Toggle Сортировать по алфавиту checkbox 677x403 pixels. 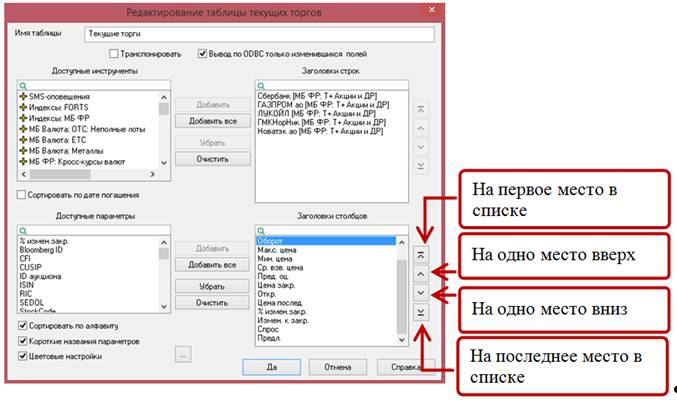[23, 325]
